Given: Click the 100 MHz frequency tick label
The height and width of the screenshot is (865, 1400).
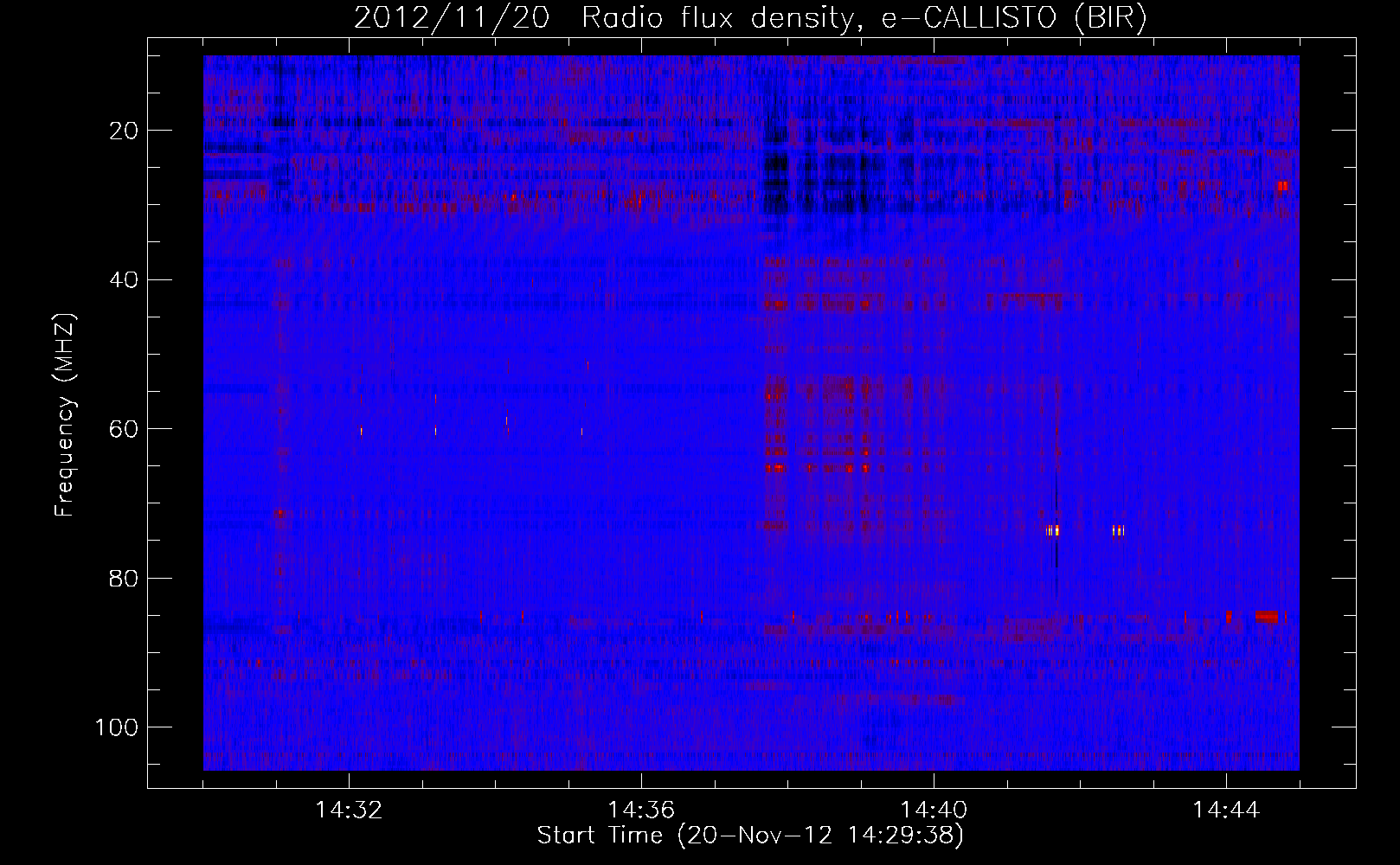Looking at the screenshot, I should pyautogui.click(x=118, y=727).
